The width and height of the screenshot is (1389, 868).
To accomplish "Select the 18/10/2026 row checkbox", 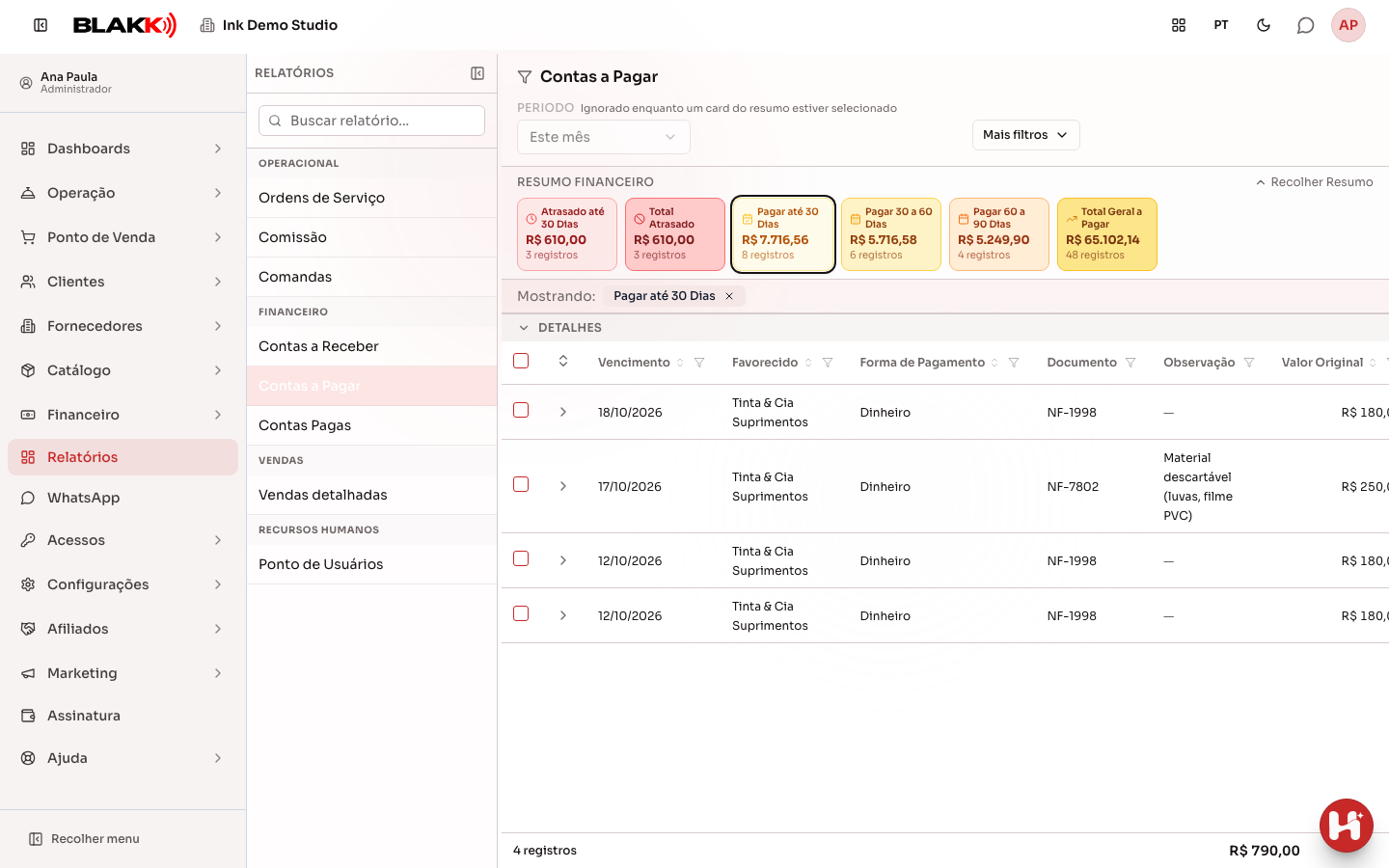I will coord(521,410).
